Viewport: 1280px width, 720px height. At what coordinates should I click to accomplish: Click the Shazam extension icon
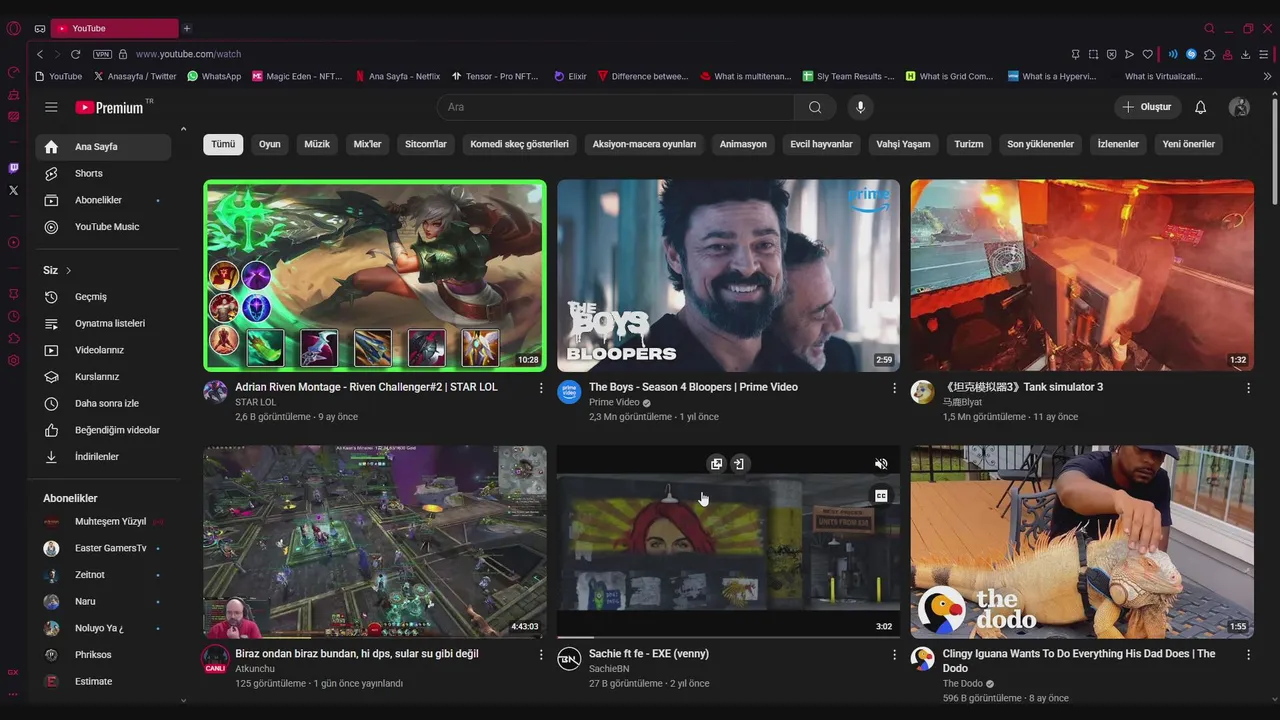[x=1191, y=54]
